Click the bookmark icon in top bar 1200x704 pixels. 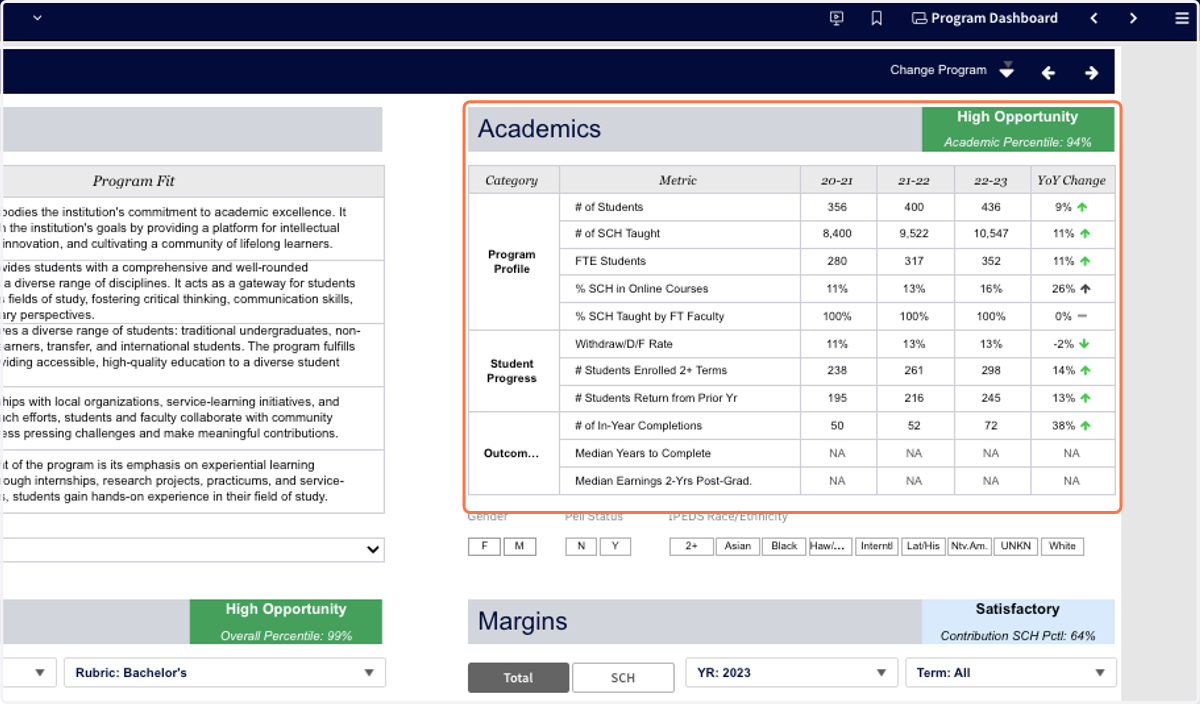pyautogui.click(x=877, y=18)
